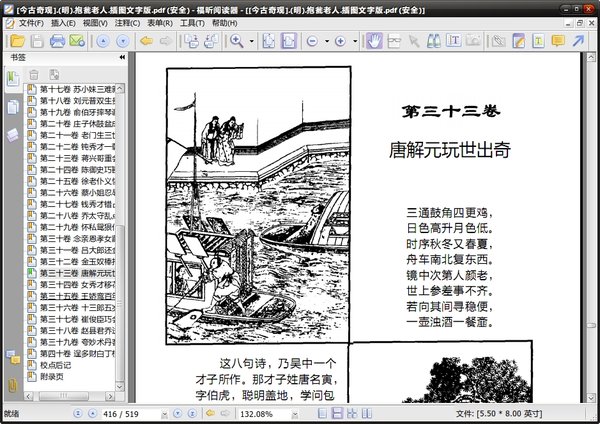Viewport: 600px width, 424px height.
Task: Go to previous page with status bar button
Action: (x=92, y=413)
